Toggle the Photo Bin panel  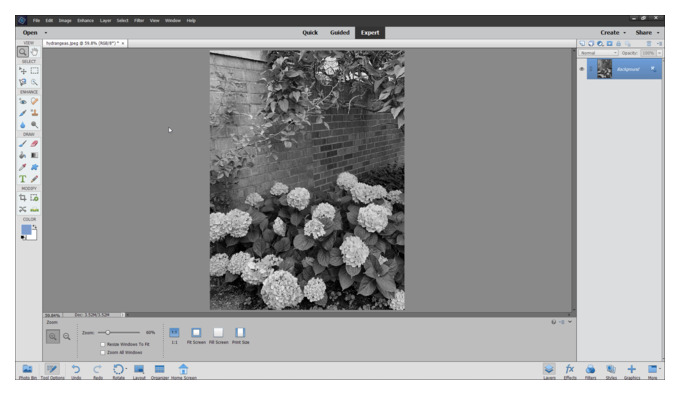(x=27, y=372)
